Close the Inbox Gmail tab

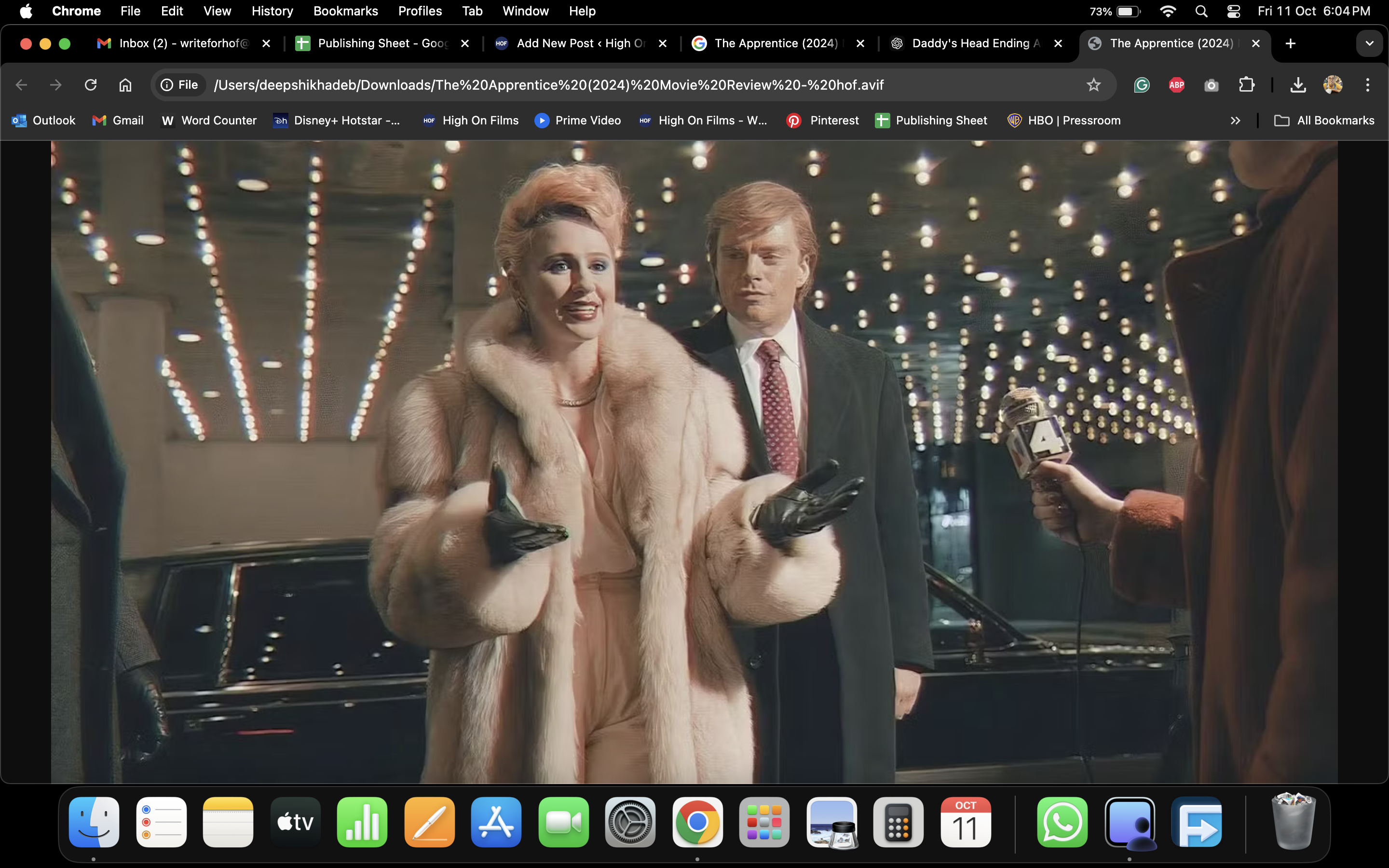click(x=266, y=43)
